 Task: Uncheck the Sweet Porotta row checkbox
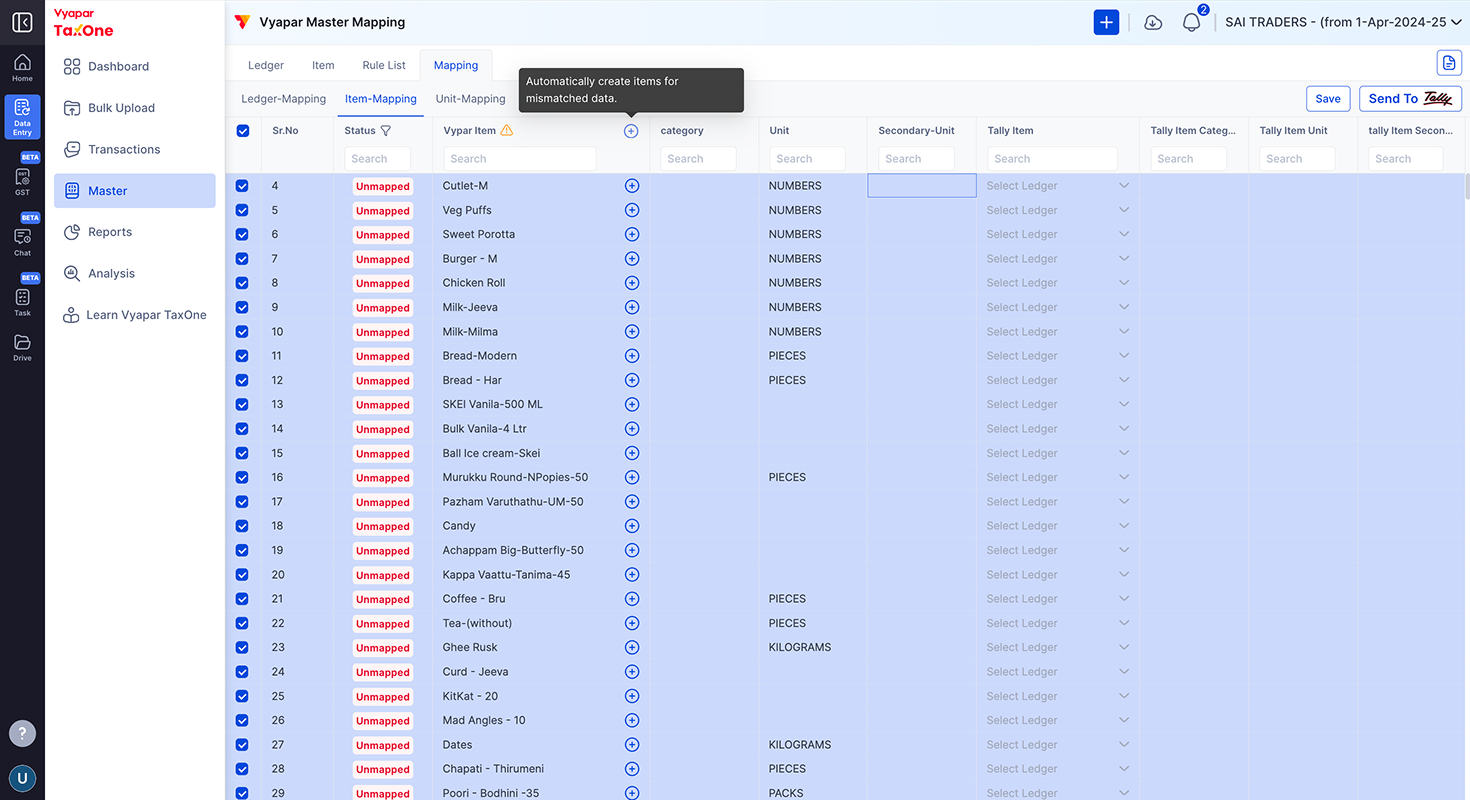[x=242, y=234]
